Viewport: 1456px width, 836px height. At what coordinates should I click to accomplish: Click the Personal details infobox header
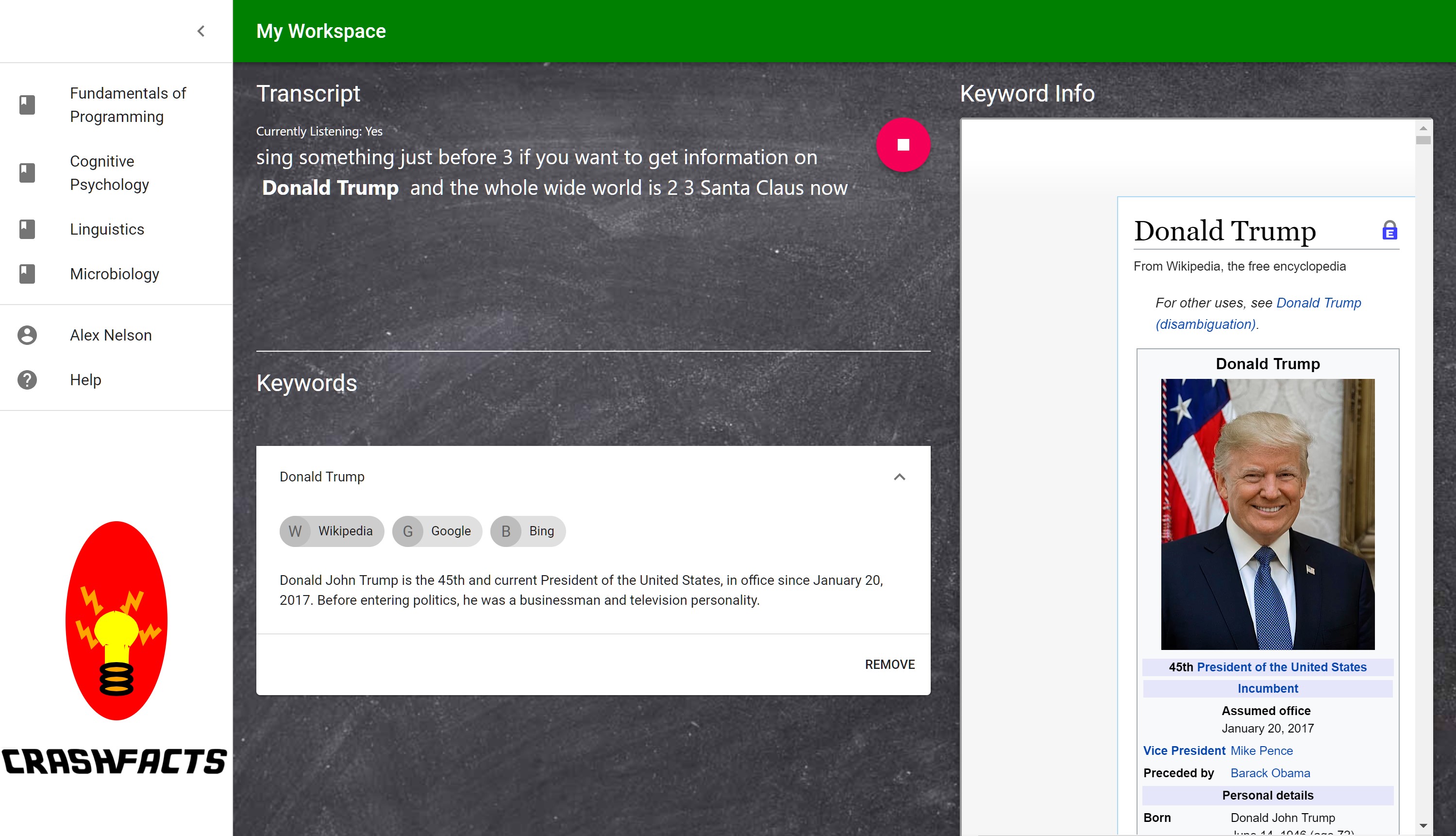click(1267, 795)
